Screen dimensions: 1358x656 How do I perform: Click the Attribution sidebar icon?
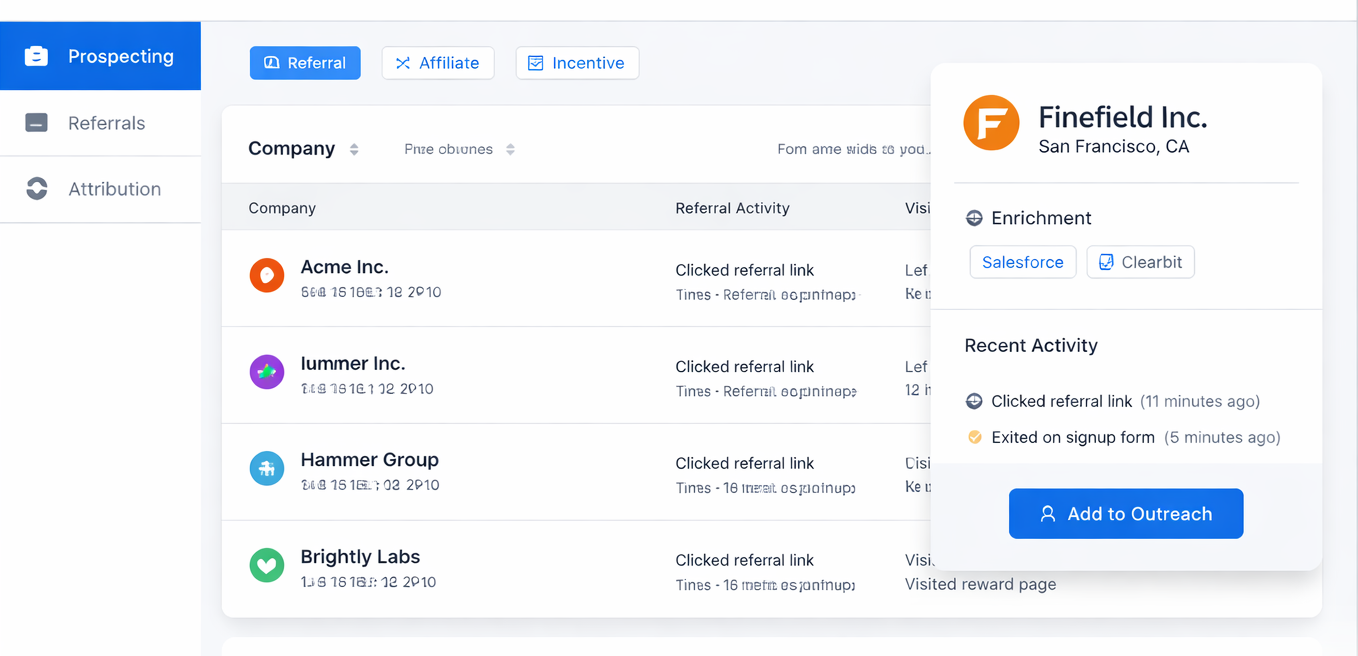37,189
